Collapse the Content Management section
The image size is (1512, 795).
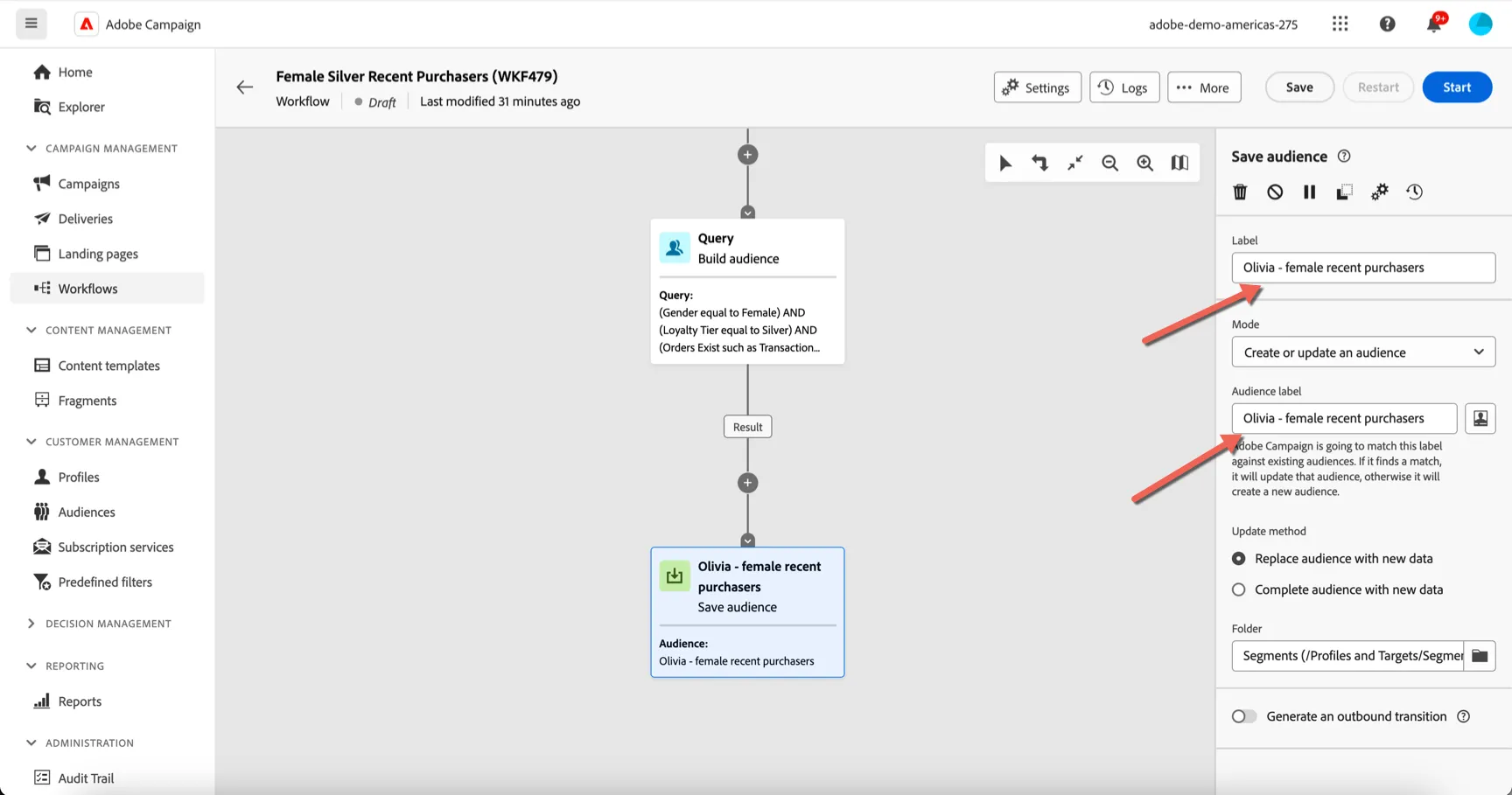[31, 330]
